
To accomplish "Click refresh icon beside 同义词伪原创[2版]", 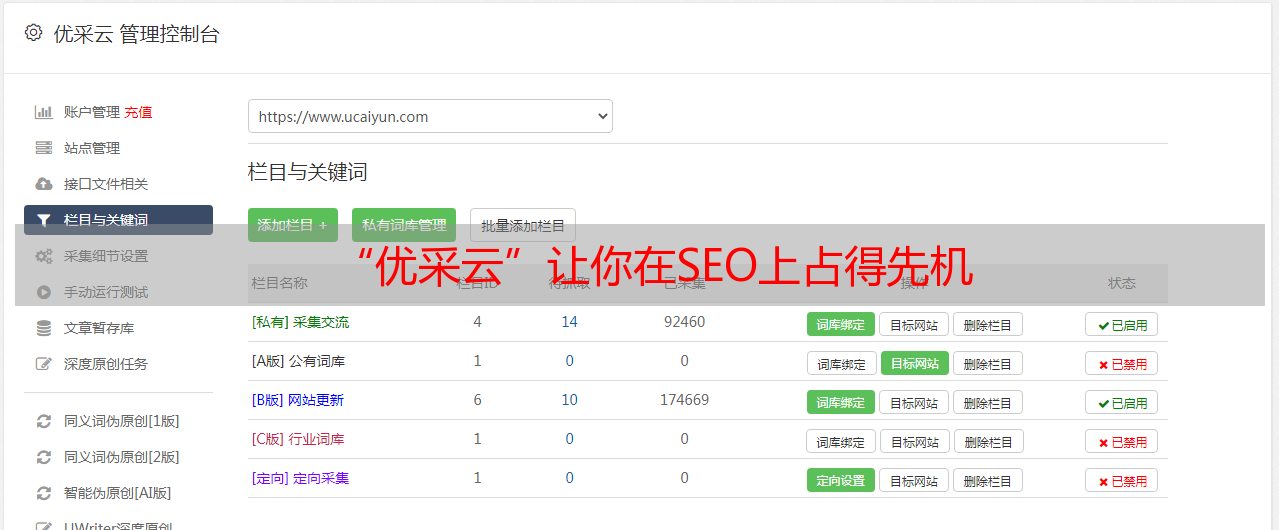I will point(43,457).
